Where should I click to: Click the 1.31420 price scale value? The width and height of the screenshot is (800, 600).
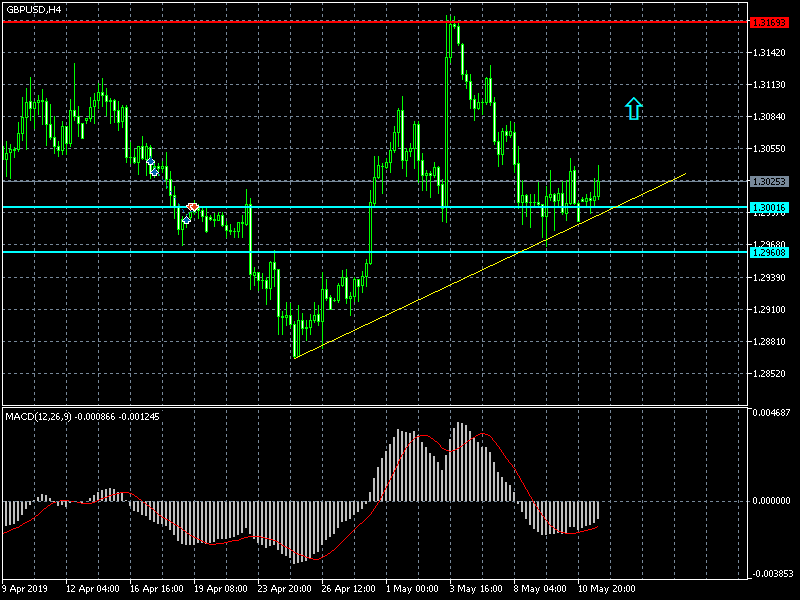[x=769, y=53]
